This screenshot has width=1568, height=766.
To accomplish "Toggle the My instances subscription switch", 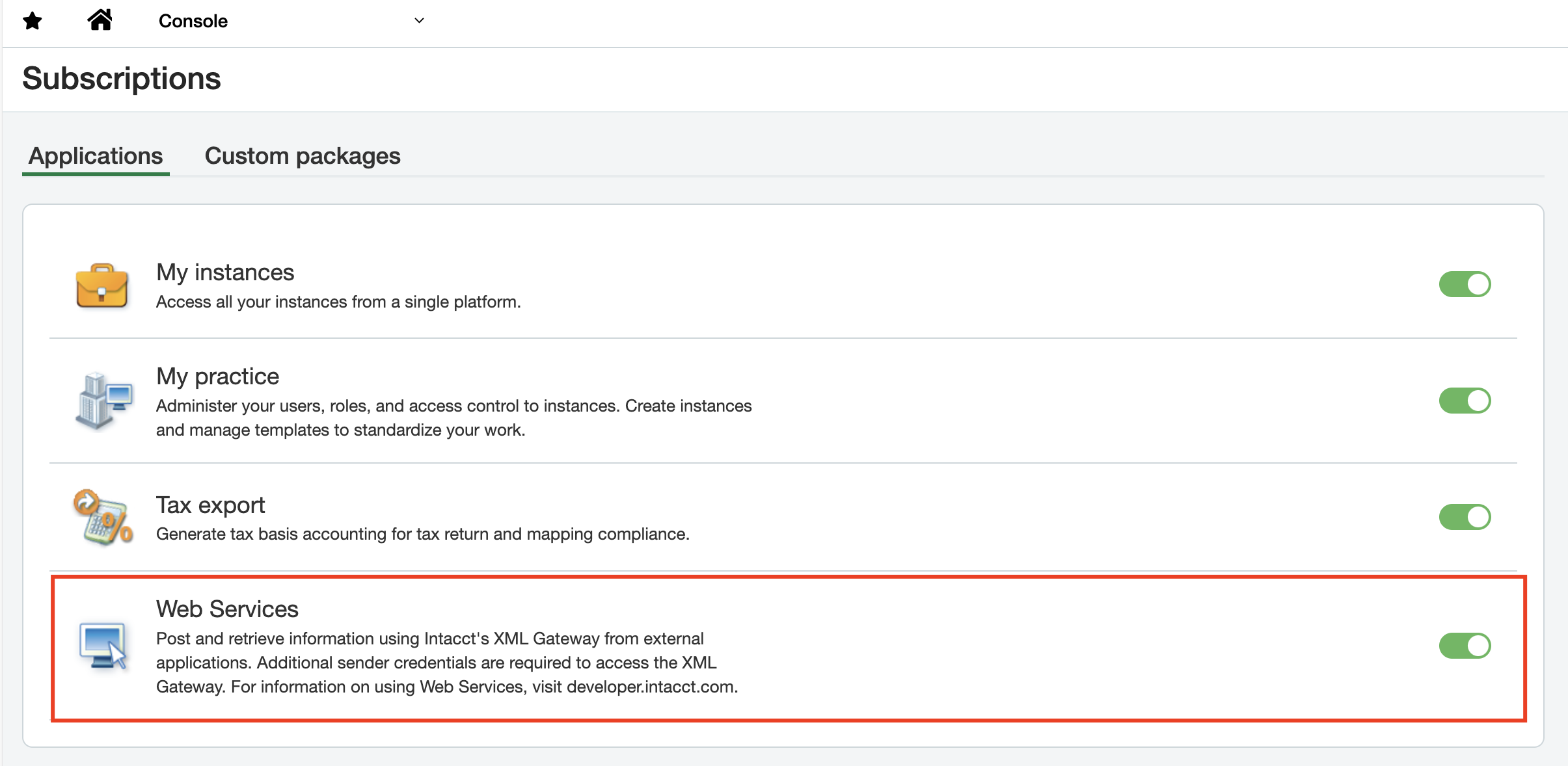I will (x=1465, y=284).
